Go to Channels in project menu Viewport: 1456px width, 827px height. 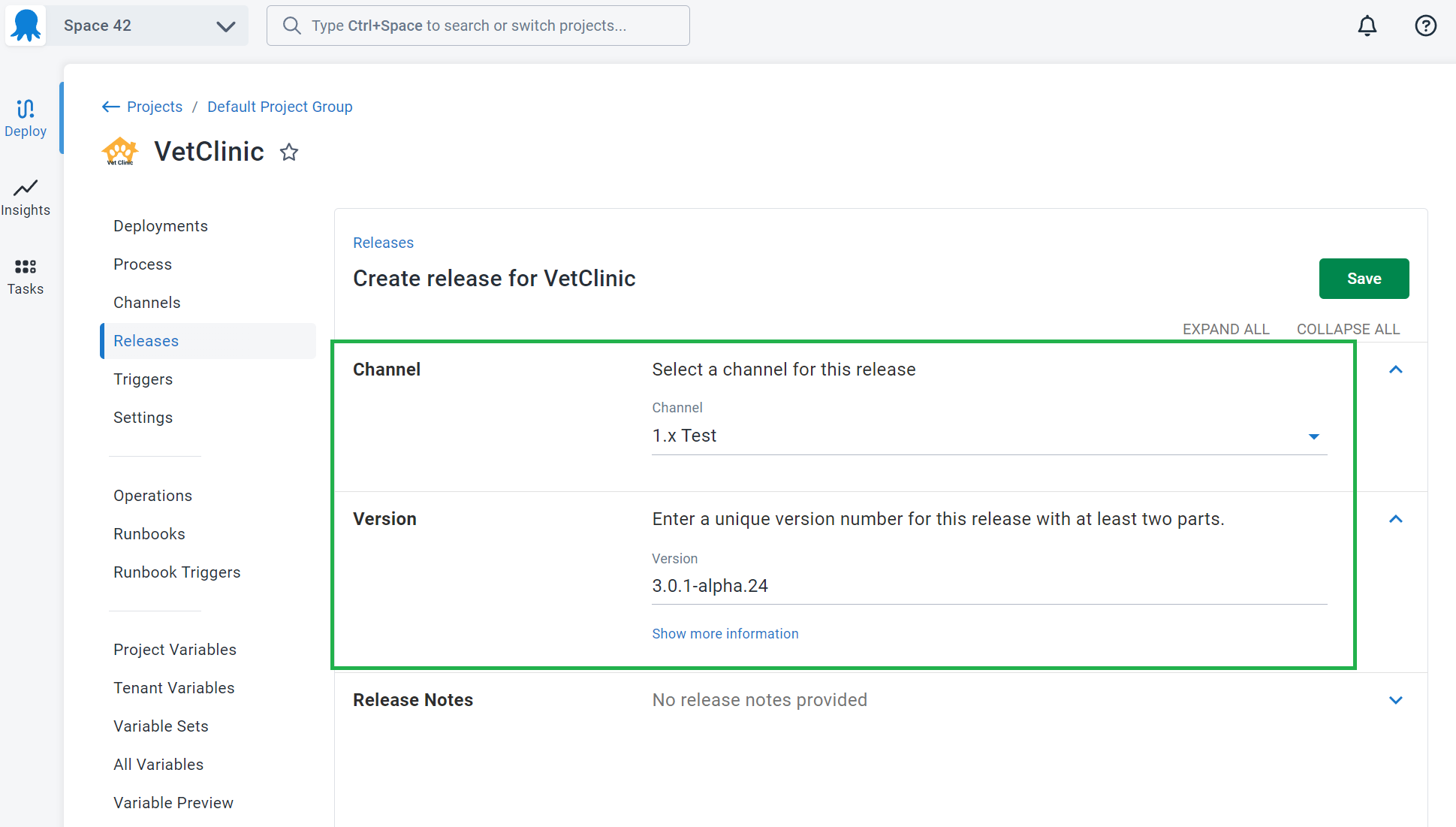(x=147, y=303)
